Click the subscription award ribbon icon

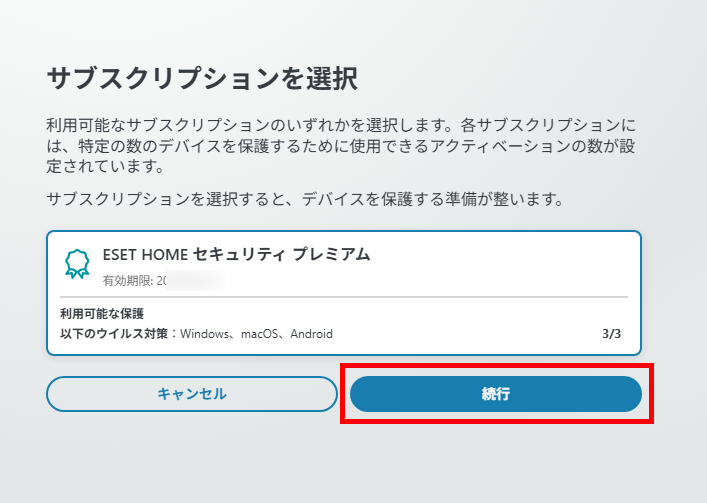77,264
